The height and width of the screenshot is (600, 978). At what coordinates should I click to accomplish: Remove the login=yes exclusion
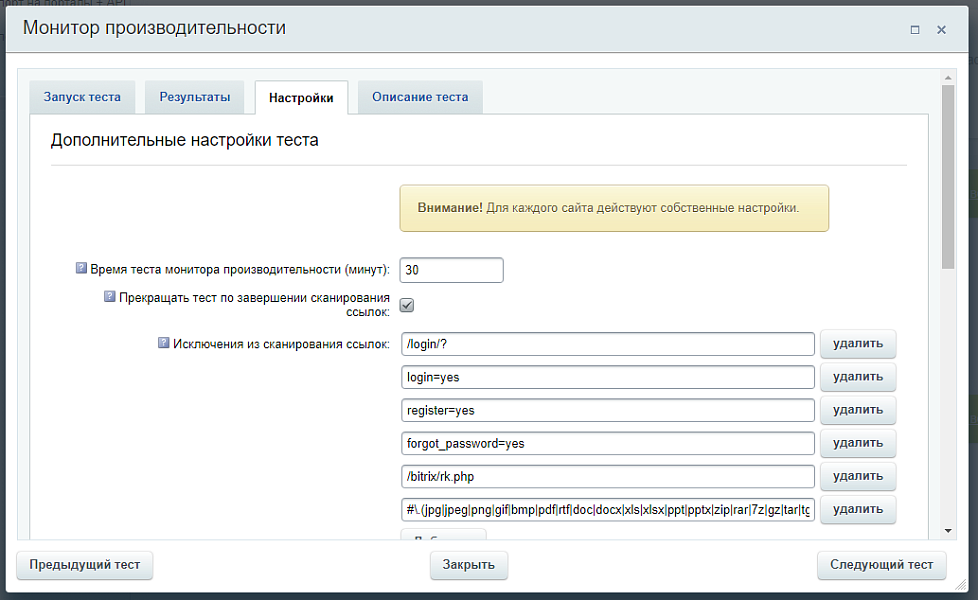(857, 377)
